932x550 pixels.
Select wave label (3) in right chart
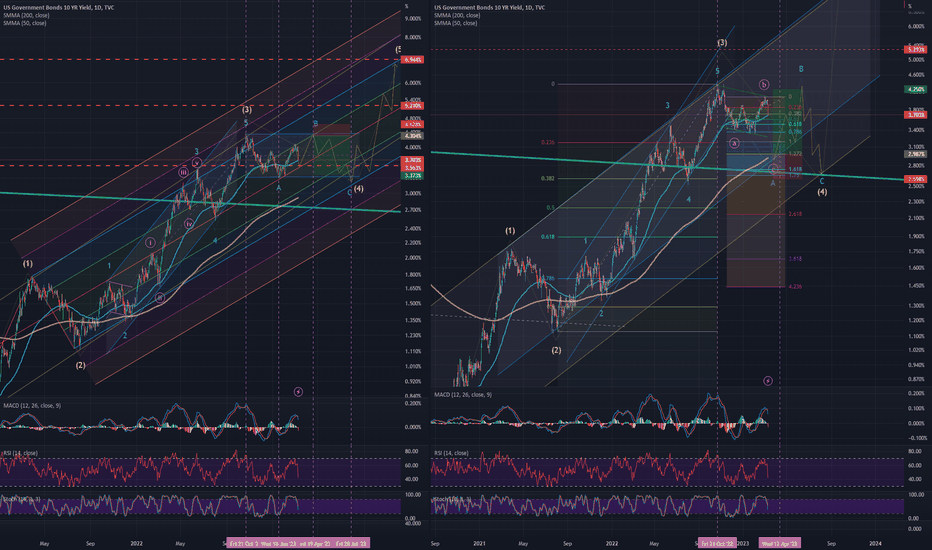(722, 43)
